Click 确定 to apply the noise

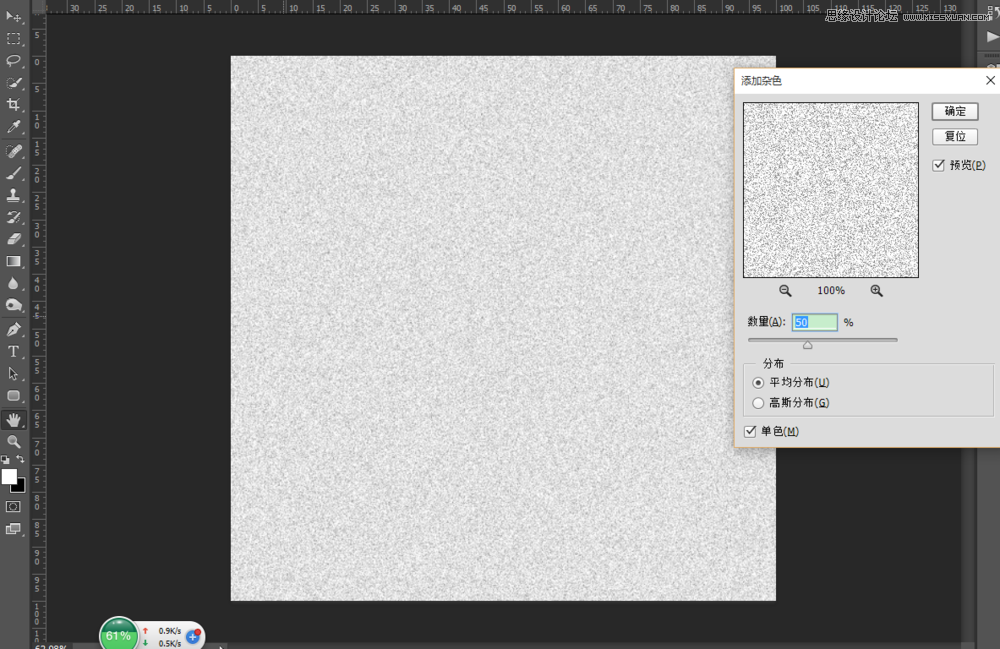(x=954, y=111)
